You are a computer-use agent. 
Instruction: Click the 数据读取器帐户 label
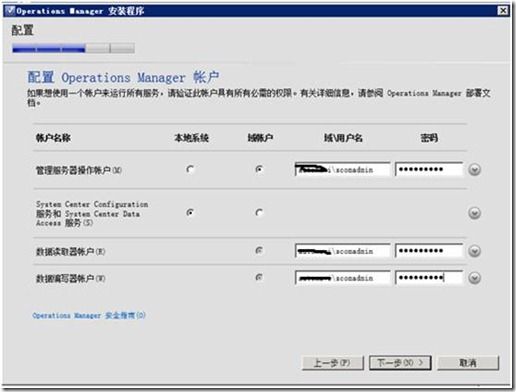click(x=71, y=251)
